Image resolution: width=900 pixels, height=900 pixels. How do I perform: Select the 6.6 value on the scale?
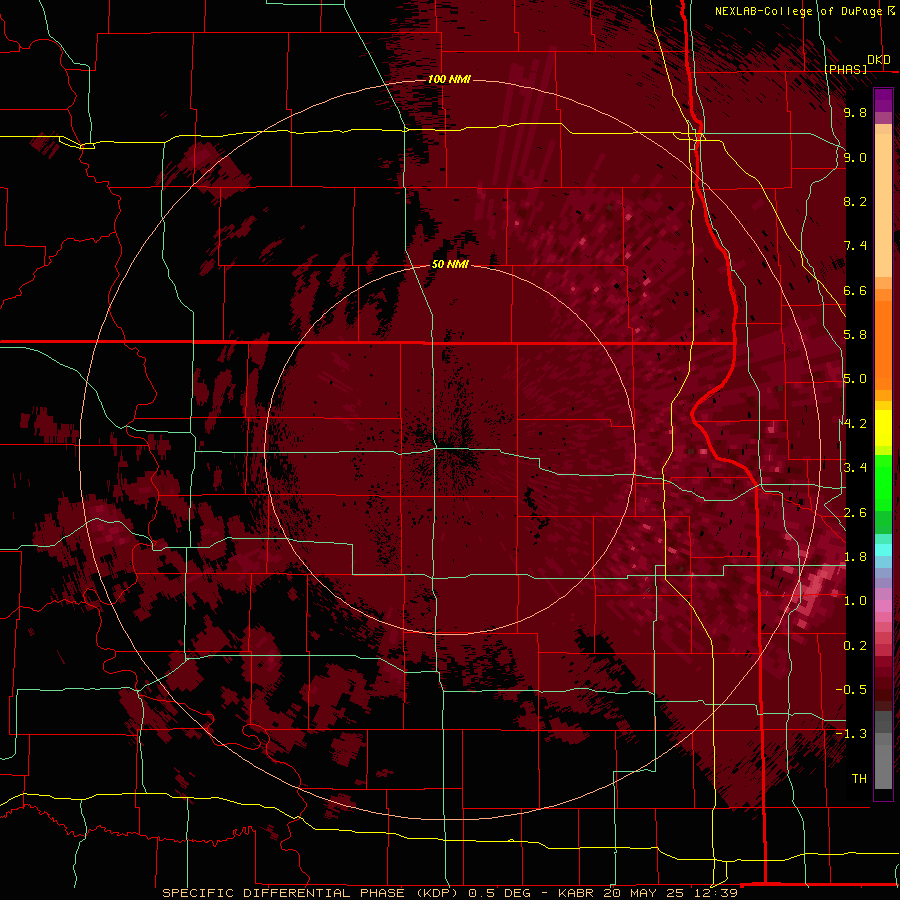(x=855, y=290)
